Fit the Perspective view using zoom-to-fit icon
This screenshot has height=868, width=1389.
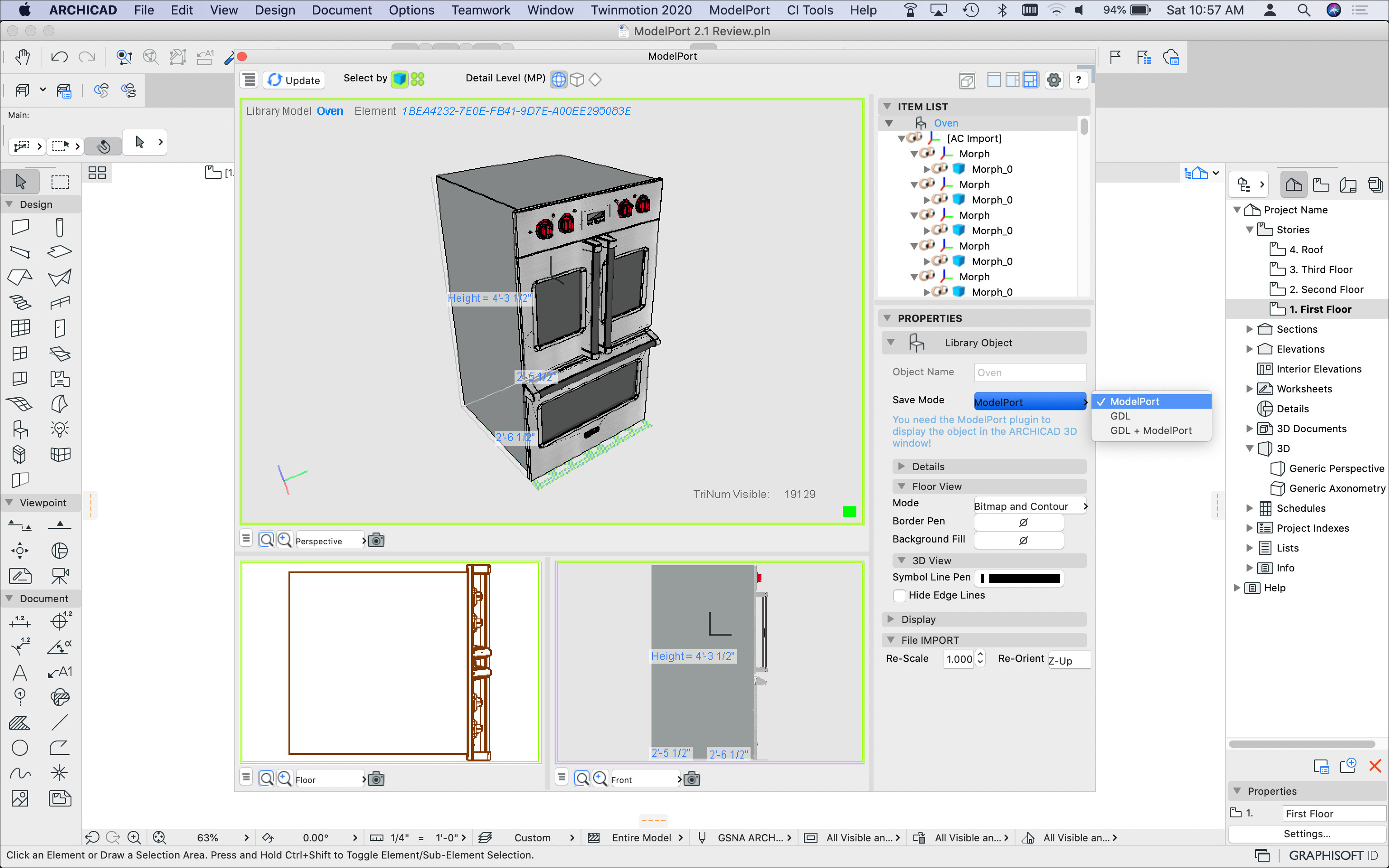tap(266, 540)
